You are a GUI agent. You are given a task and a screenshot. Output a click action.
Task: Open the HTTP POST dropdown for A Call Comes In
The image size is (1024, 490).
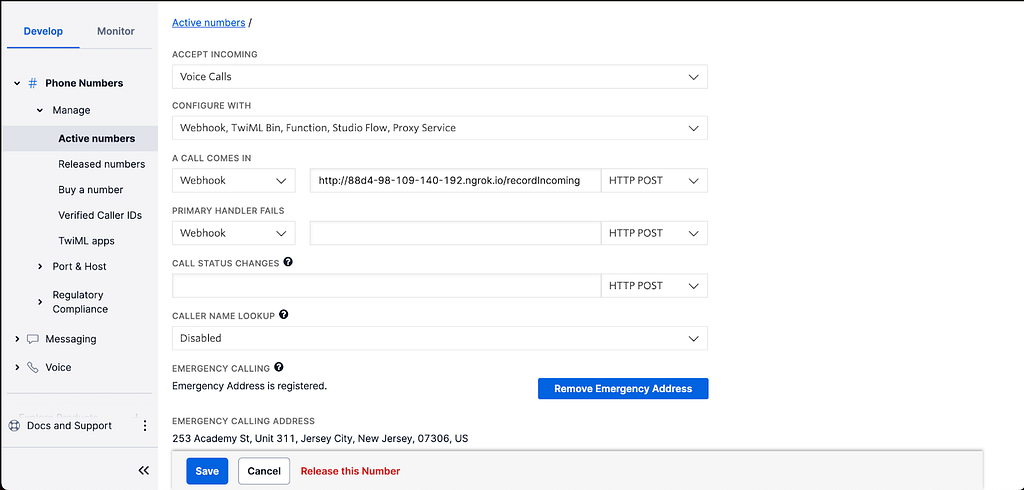tap(654, 180)
